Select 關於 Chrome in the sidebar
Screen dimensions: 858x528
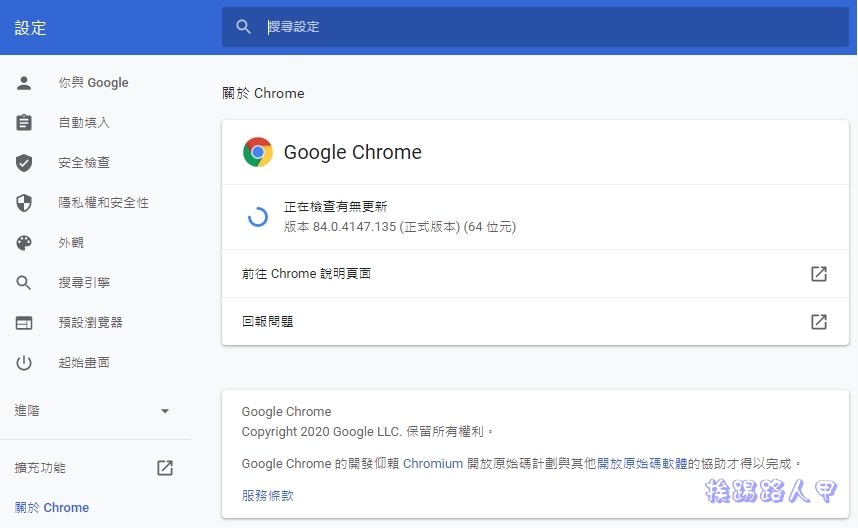(x=52, y=508)
